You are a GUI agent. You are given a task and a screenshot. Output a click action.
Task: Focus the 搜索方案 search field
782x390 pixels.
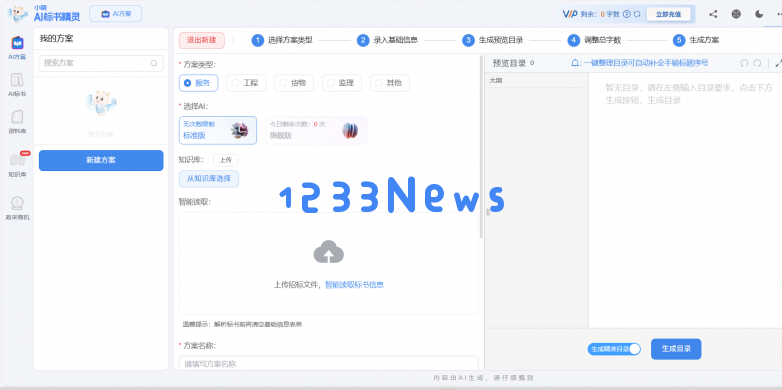point(101,63)
